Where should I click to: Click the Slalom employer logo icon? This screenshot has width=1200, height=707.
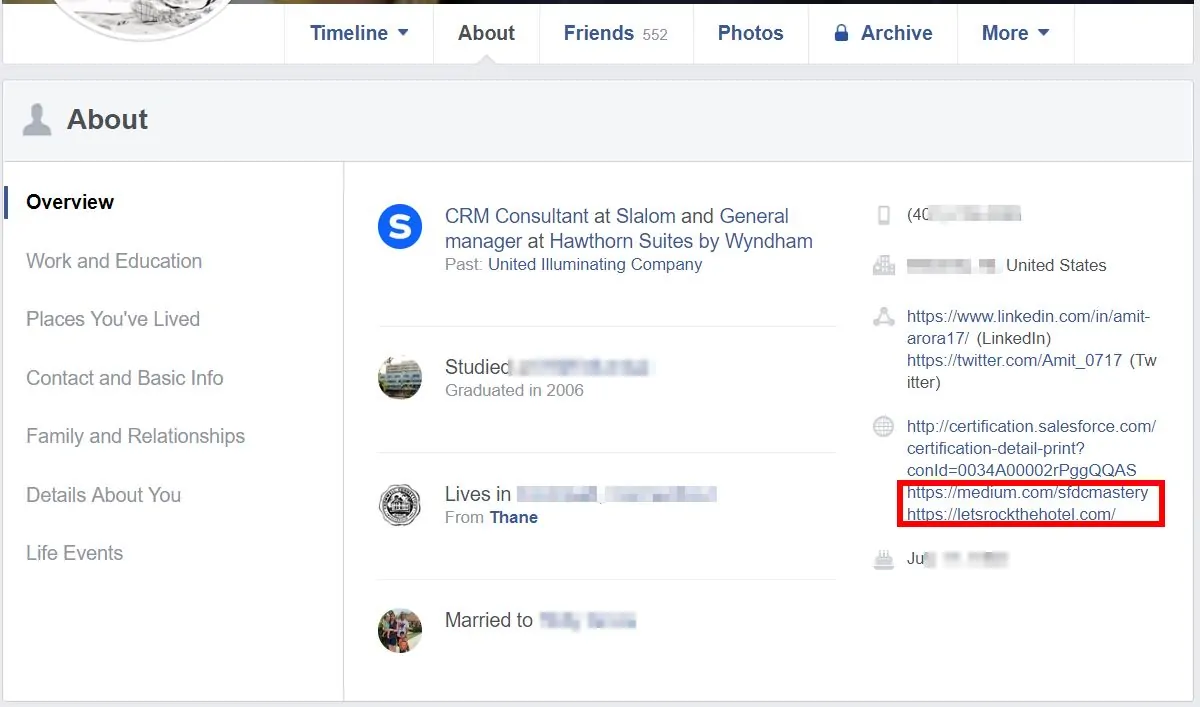pyautogui.click(x=400, y=227)
